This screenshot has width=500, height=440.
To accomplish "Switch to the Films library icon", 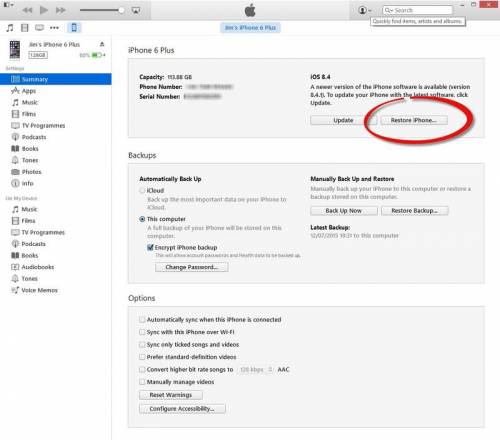I will coord(25,28).
